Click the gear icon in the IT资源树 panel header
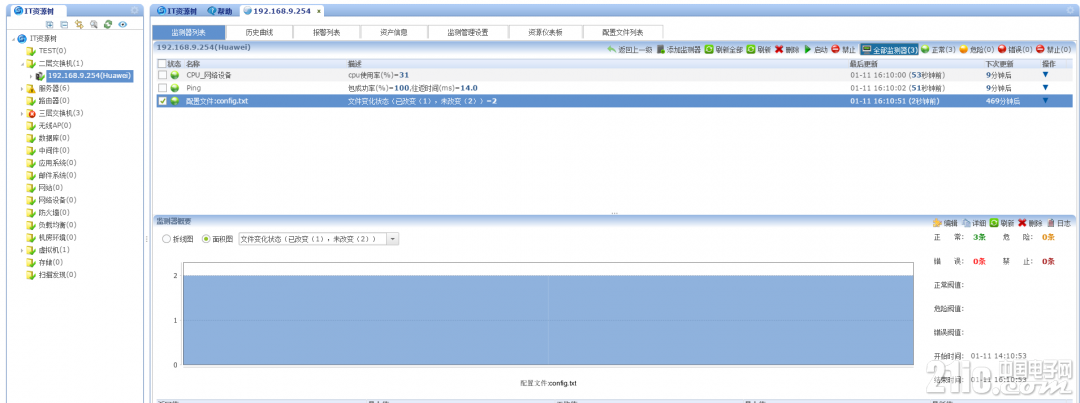The height and width of the screenshot is (403, 1080). click(x=134, y=10)
